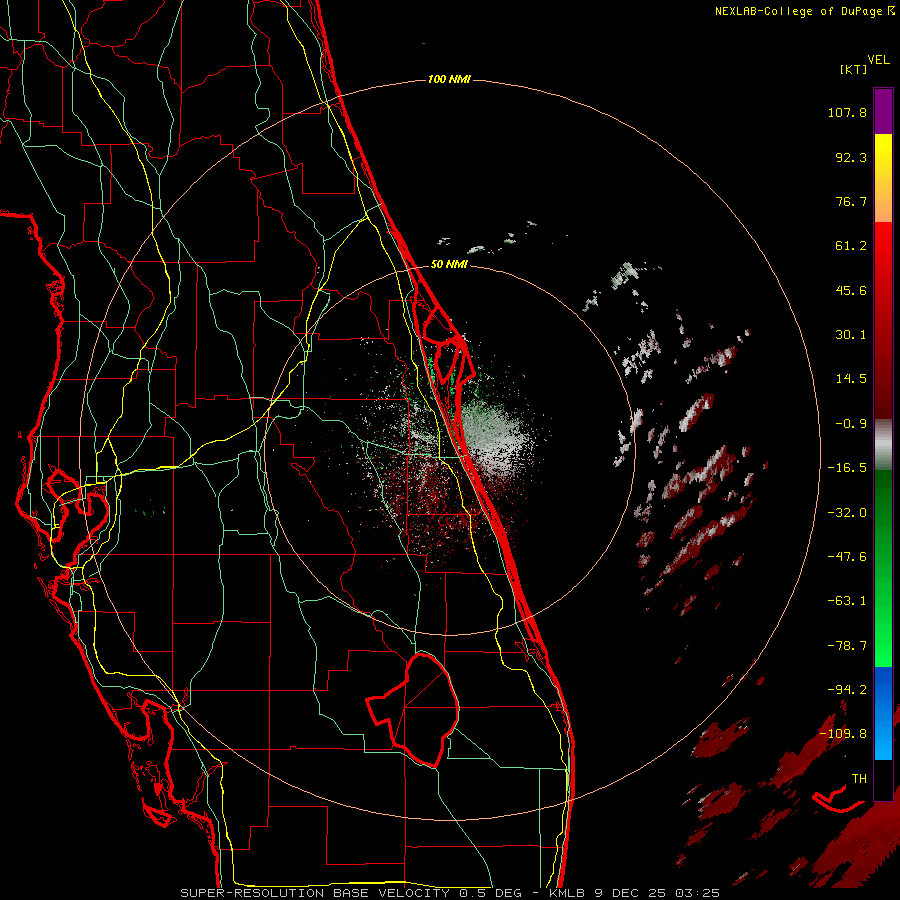Select the -47.6 velocity scale value
The image size is (900, 900).
pyautogui.click(x=847, y=556)
